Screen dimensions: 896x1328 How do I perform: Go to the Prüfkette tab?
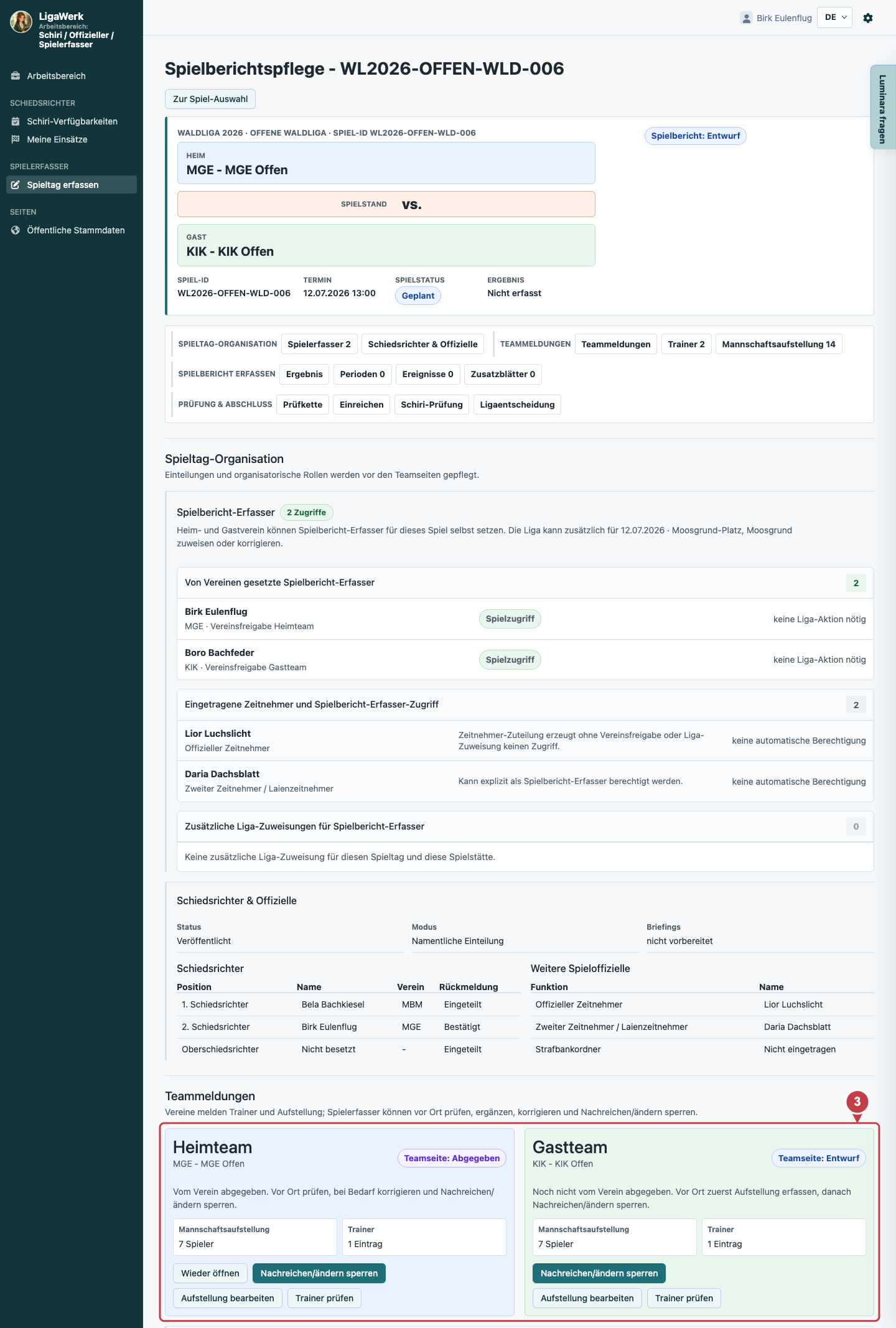(303, 404)
